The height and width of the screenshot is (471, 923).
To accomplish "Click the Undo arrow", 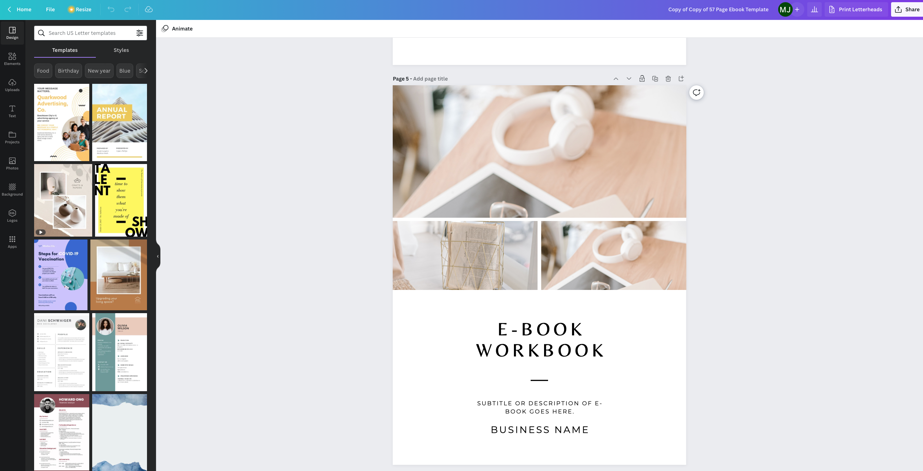I will [x=111, y=9].
